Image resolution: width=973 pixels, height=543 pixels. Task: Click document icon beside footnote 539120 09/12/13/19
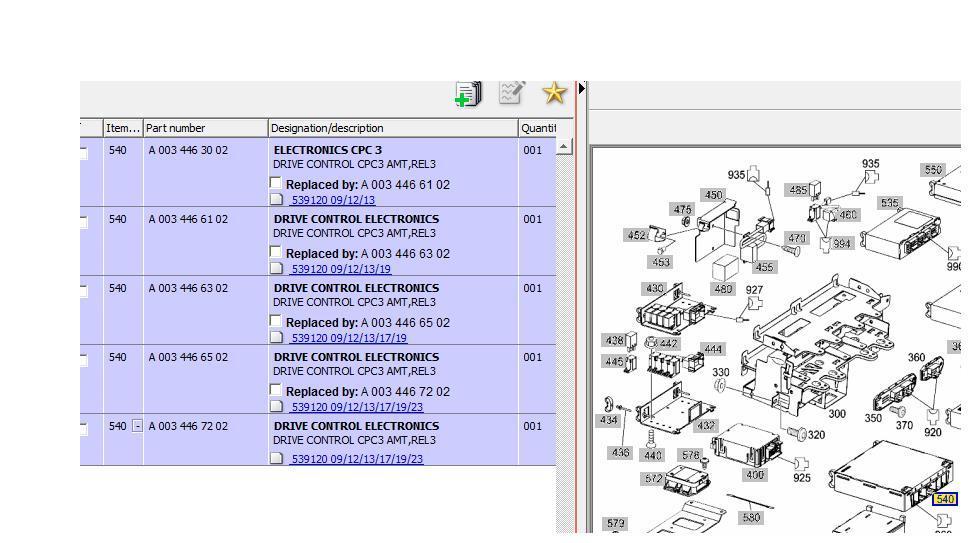point(277,268)
